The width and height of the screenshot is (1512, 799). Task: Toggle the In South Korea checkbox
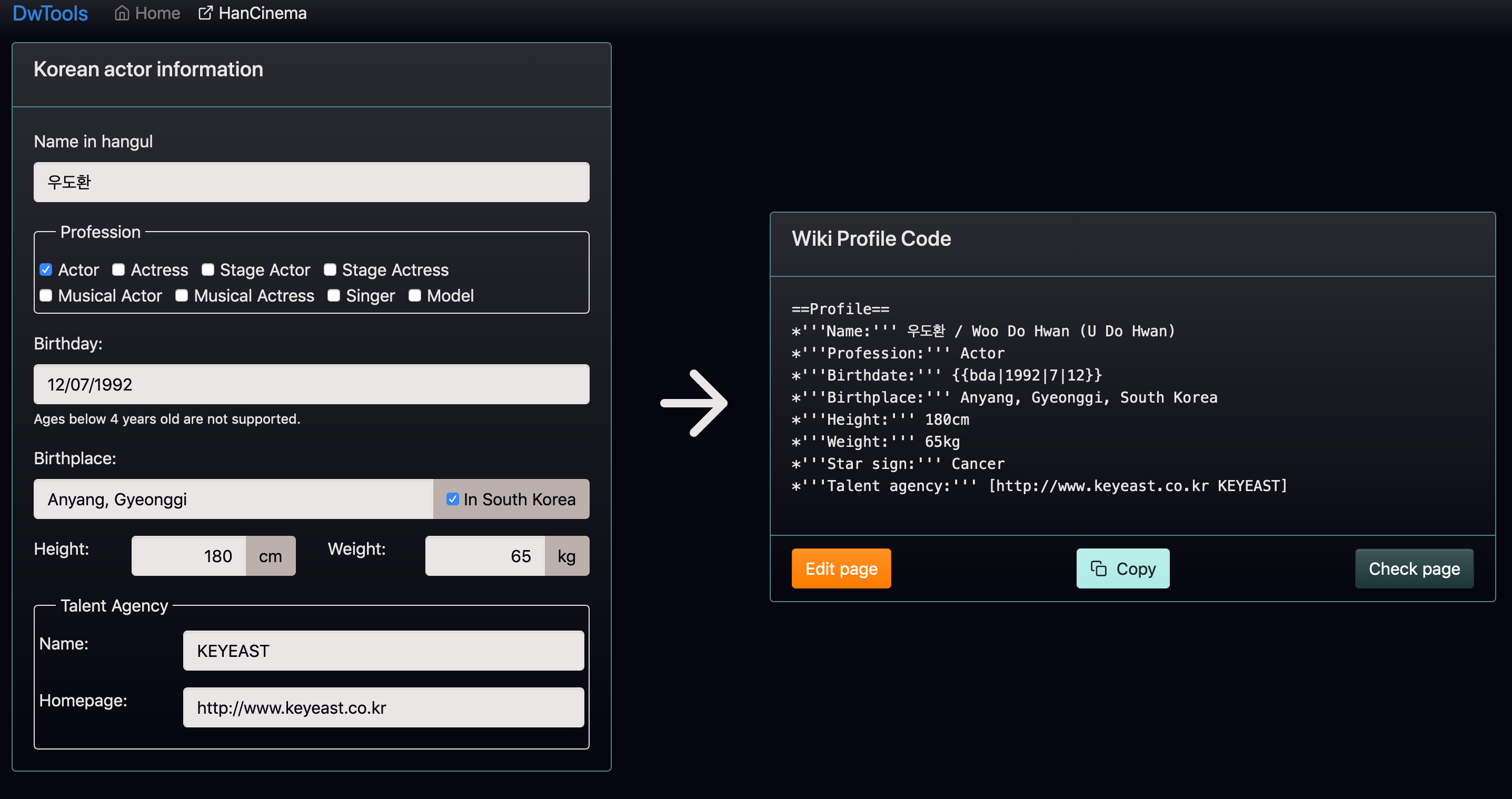[x=452, y=499]
